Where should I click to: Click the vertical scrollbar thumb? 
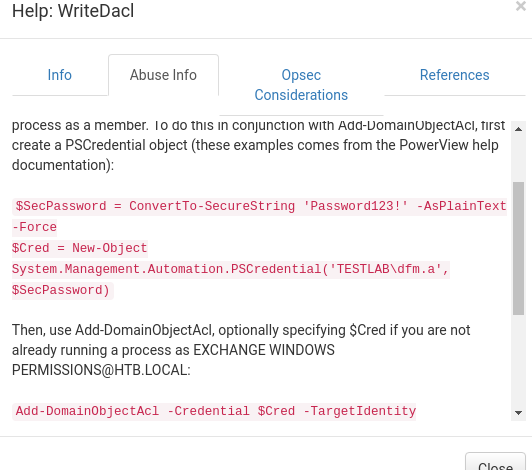coord(518,248)
